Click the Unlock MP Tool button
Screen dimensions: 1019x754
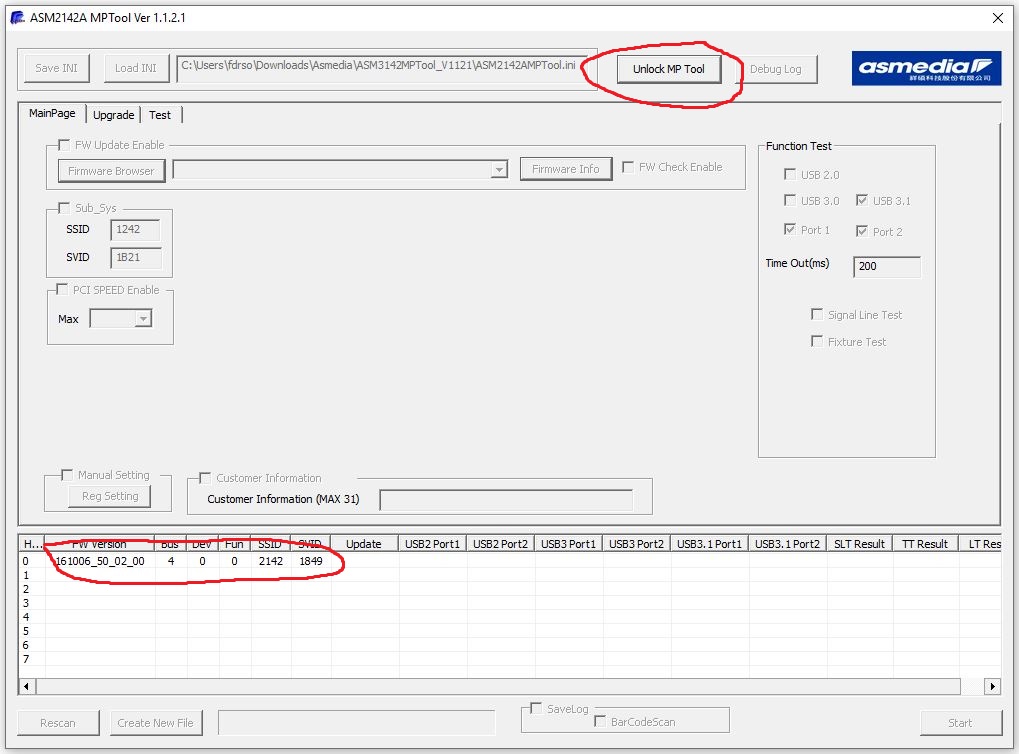669,69
